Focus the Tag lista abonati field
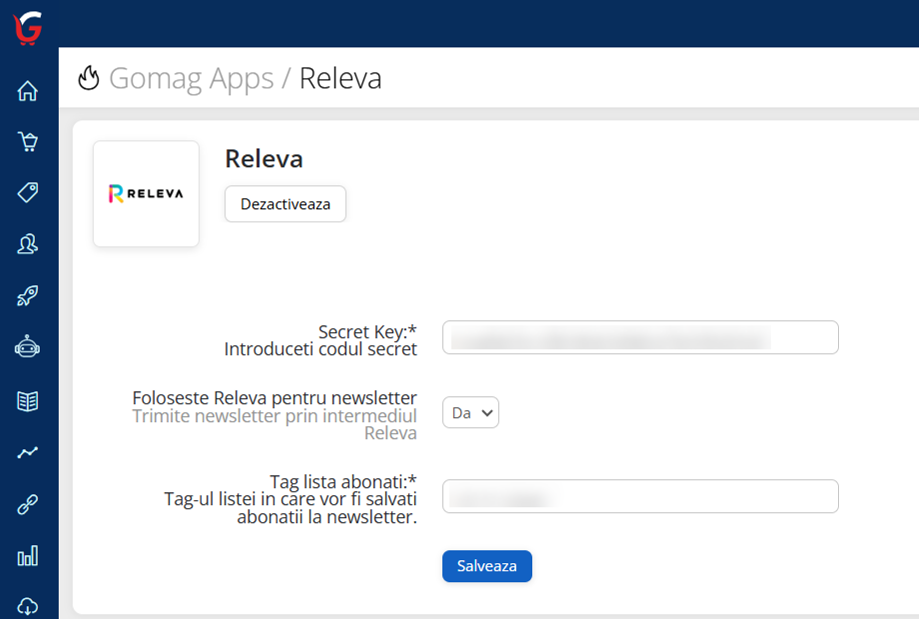The image size is (919, 619). pos(640,496)
